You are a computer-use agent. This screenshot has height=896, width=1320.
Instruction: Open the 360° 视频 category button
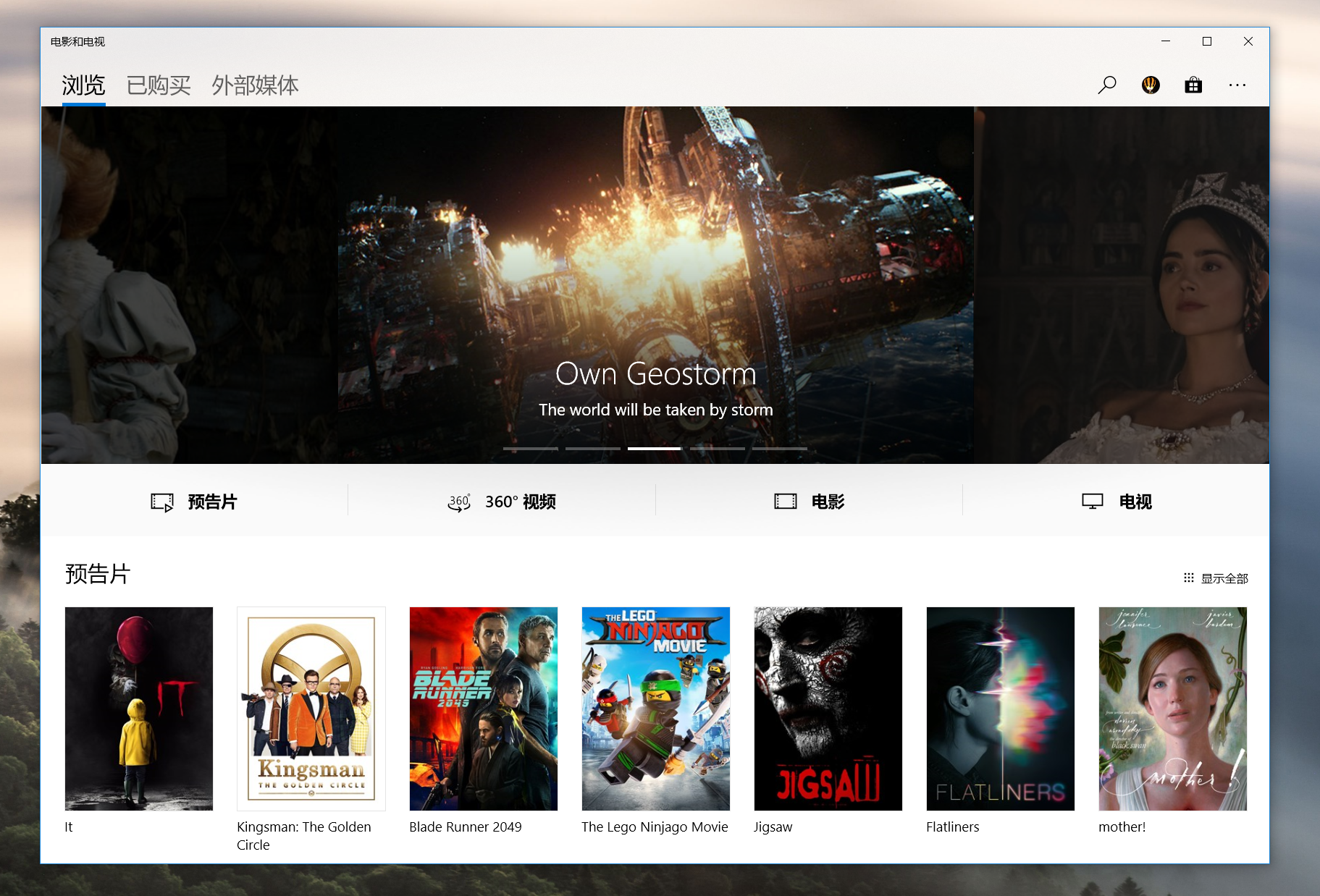click(502, 501)
